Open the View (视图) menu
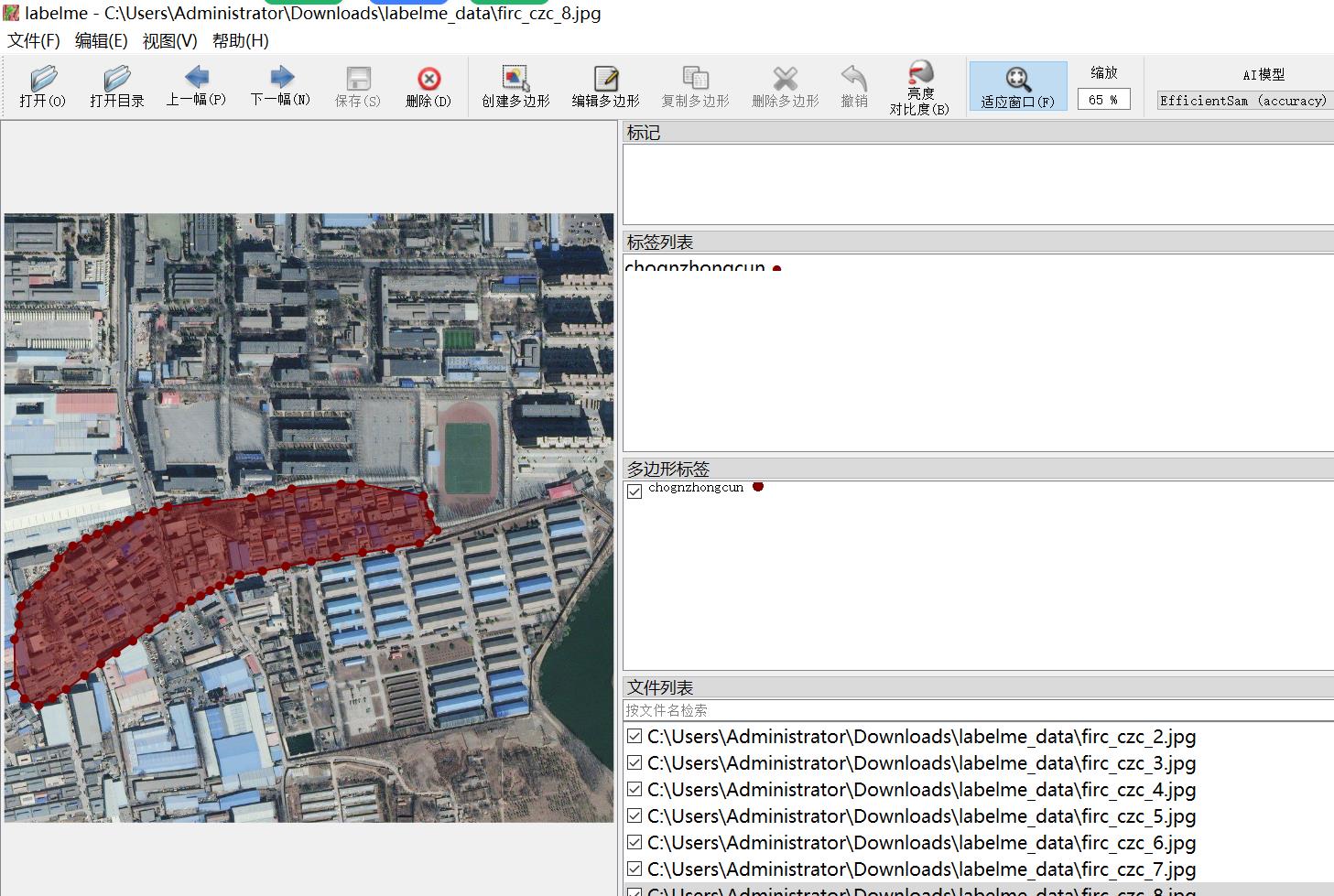Image resolution: width=1334 pixels, height=896 pixels. [169, 41]
